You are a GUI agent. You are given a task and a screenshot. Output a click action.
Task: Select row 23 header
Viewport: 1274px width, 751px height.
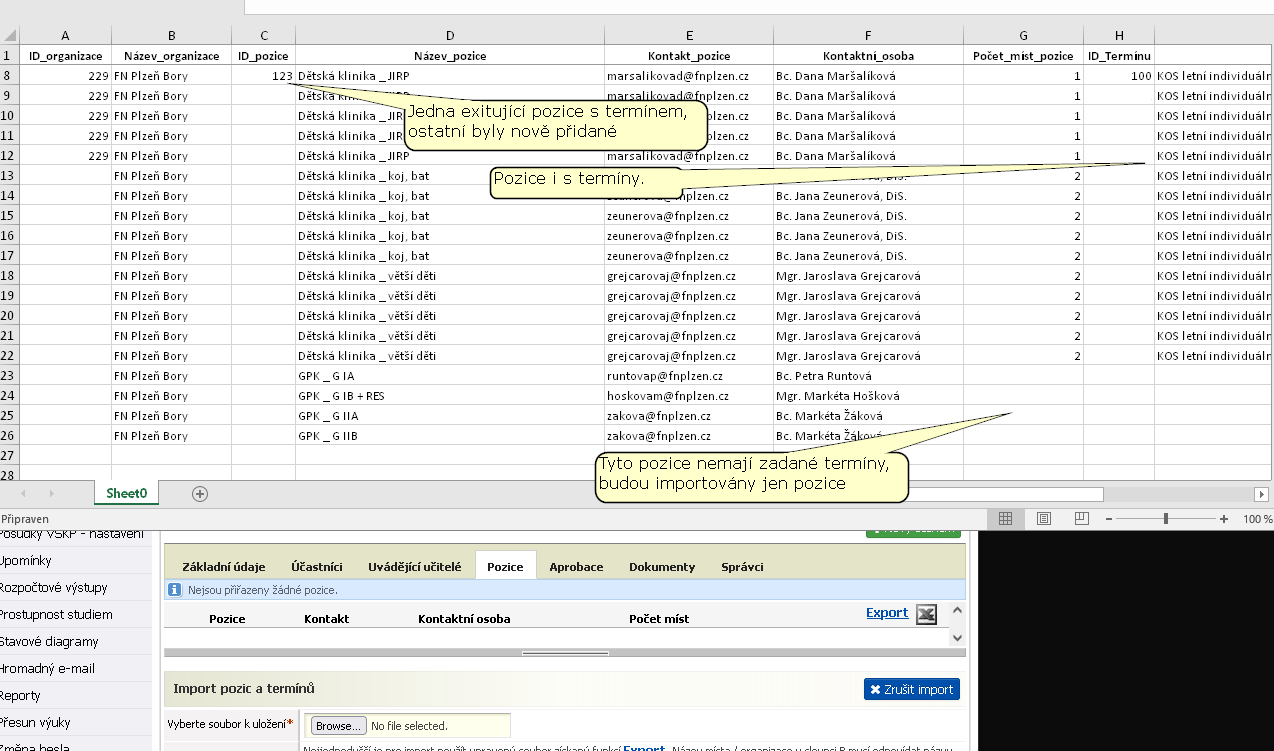[x=10, y=375]
